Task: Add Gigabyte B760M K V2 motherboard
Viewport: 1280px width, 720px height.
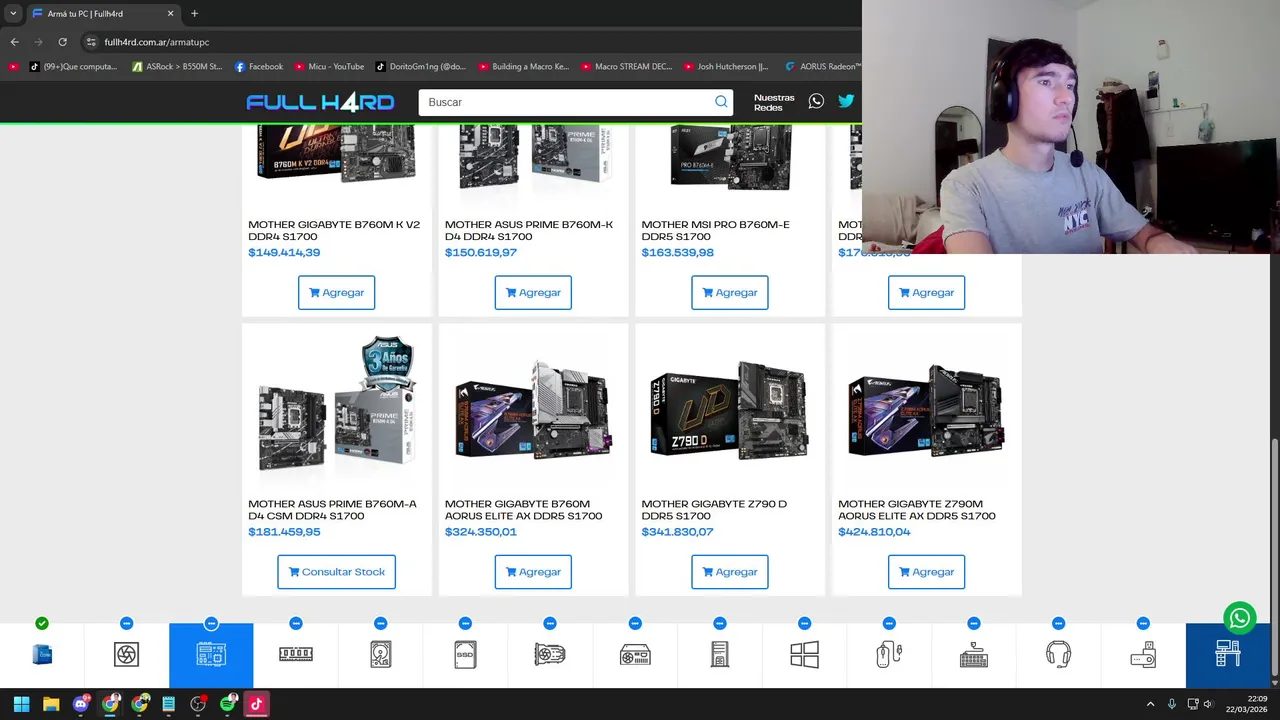Action: [336, 292]
